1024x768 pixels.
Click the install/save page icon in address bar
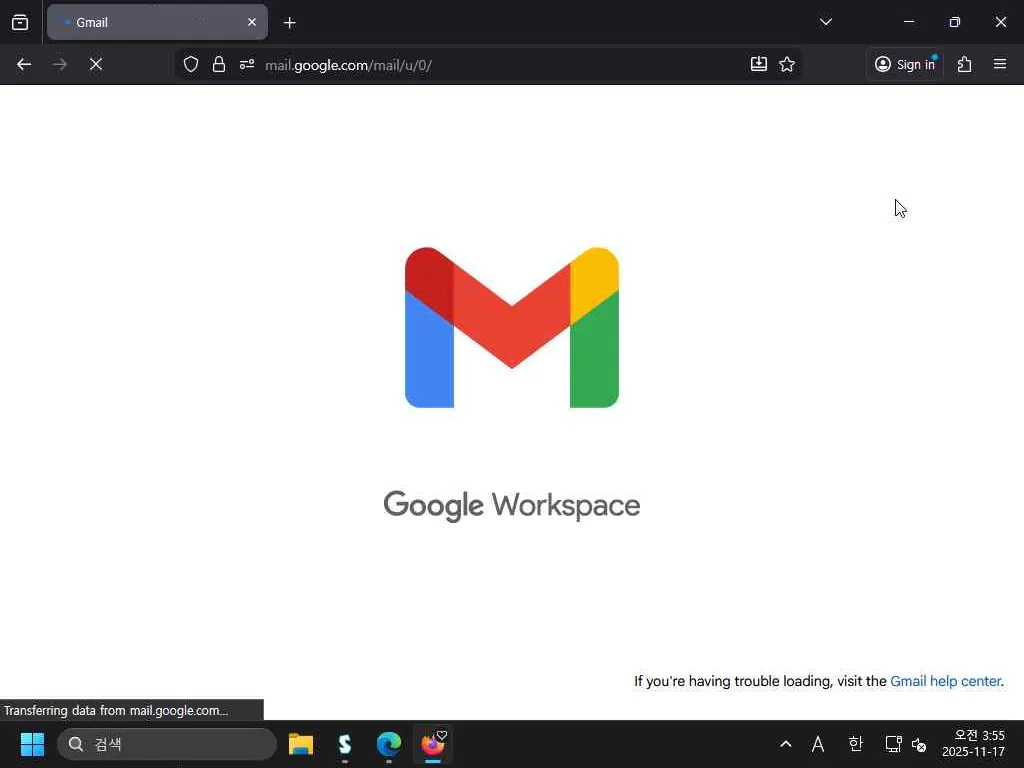[759, 64]
